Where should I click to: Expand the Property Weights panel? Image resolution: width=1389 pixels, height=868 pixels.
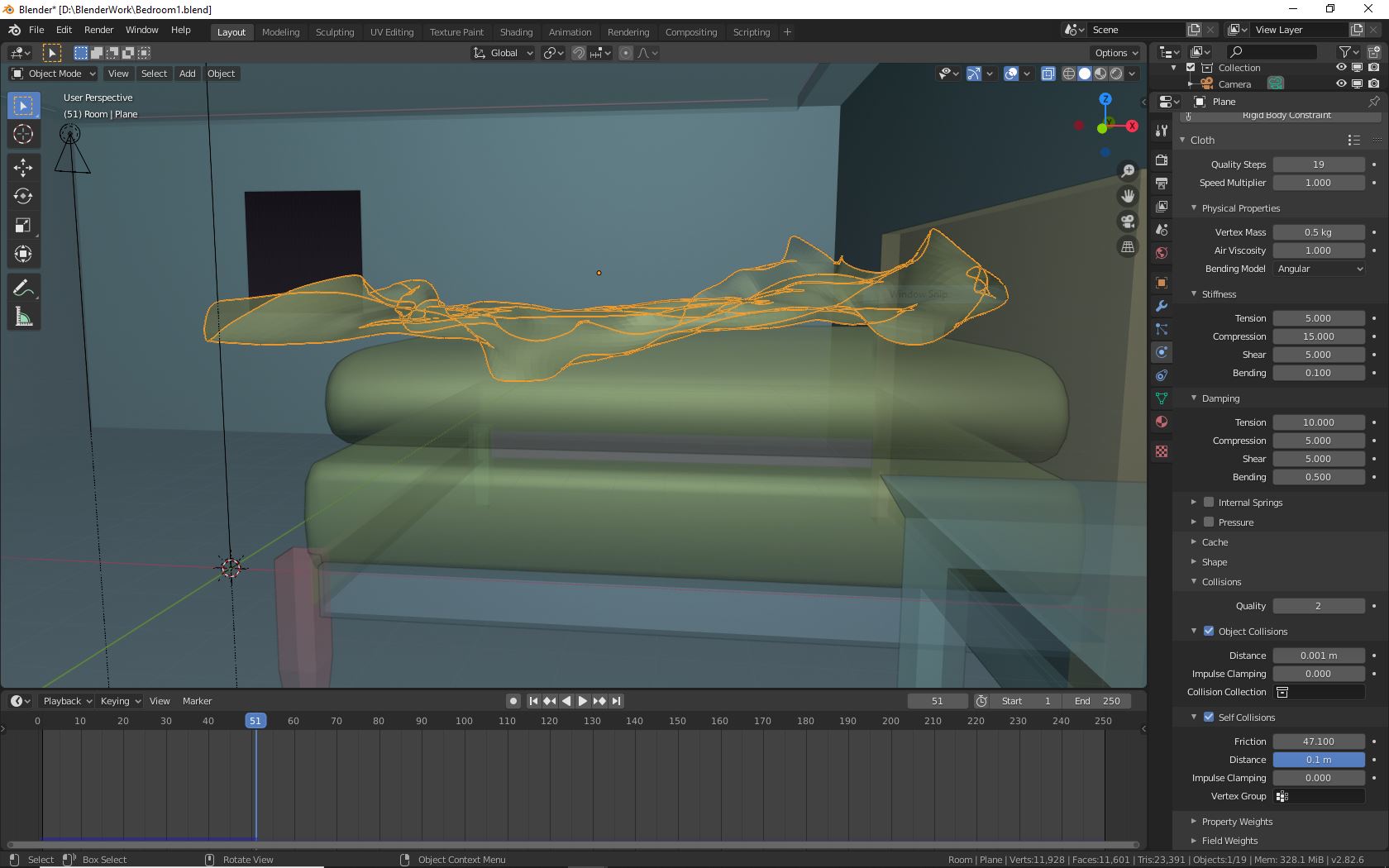[1237, 822]
